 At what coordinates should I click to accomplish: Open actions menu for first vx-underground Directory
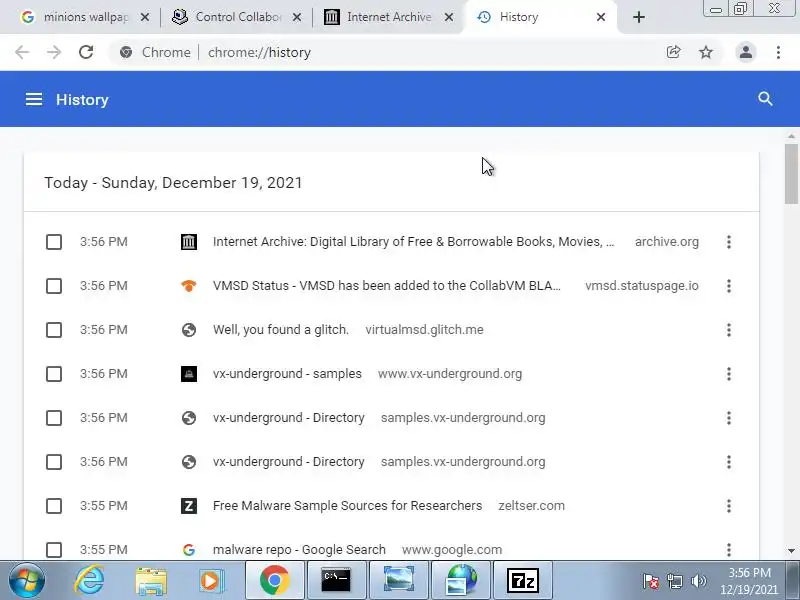pyautogui.click(x=729, y=418)
